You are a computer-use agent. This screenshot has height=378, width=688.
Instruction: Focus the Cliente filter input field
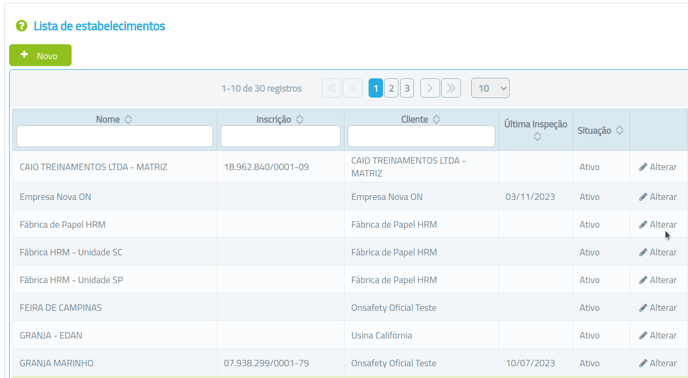pyautogui.click(x=421, y=136)
